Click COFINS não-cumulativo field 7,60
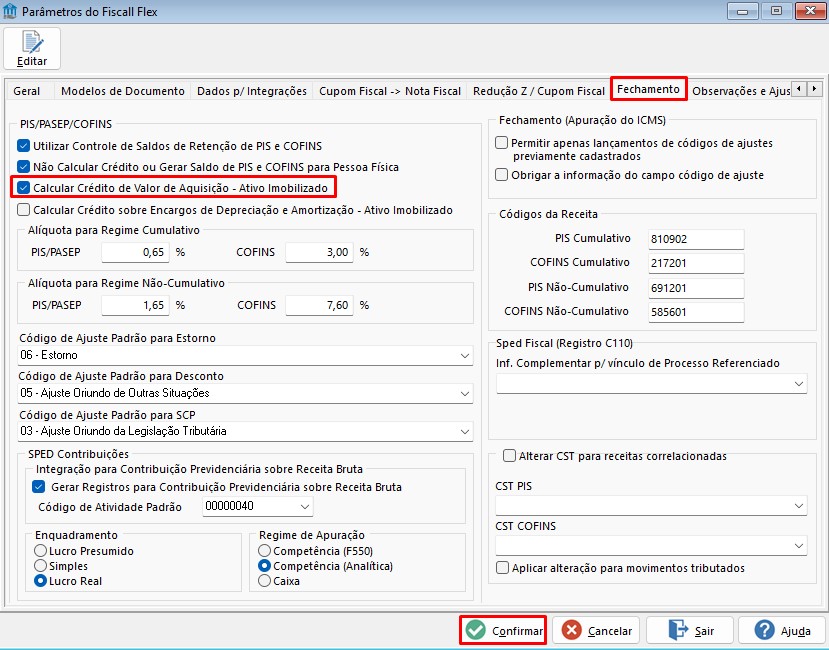 coord(319,305)
